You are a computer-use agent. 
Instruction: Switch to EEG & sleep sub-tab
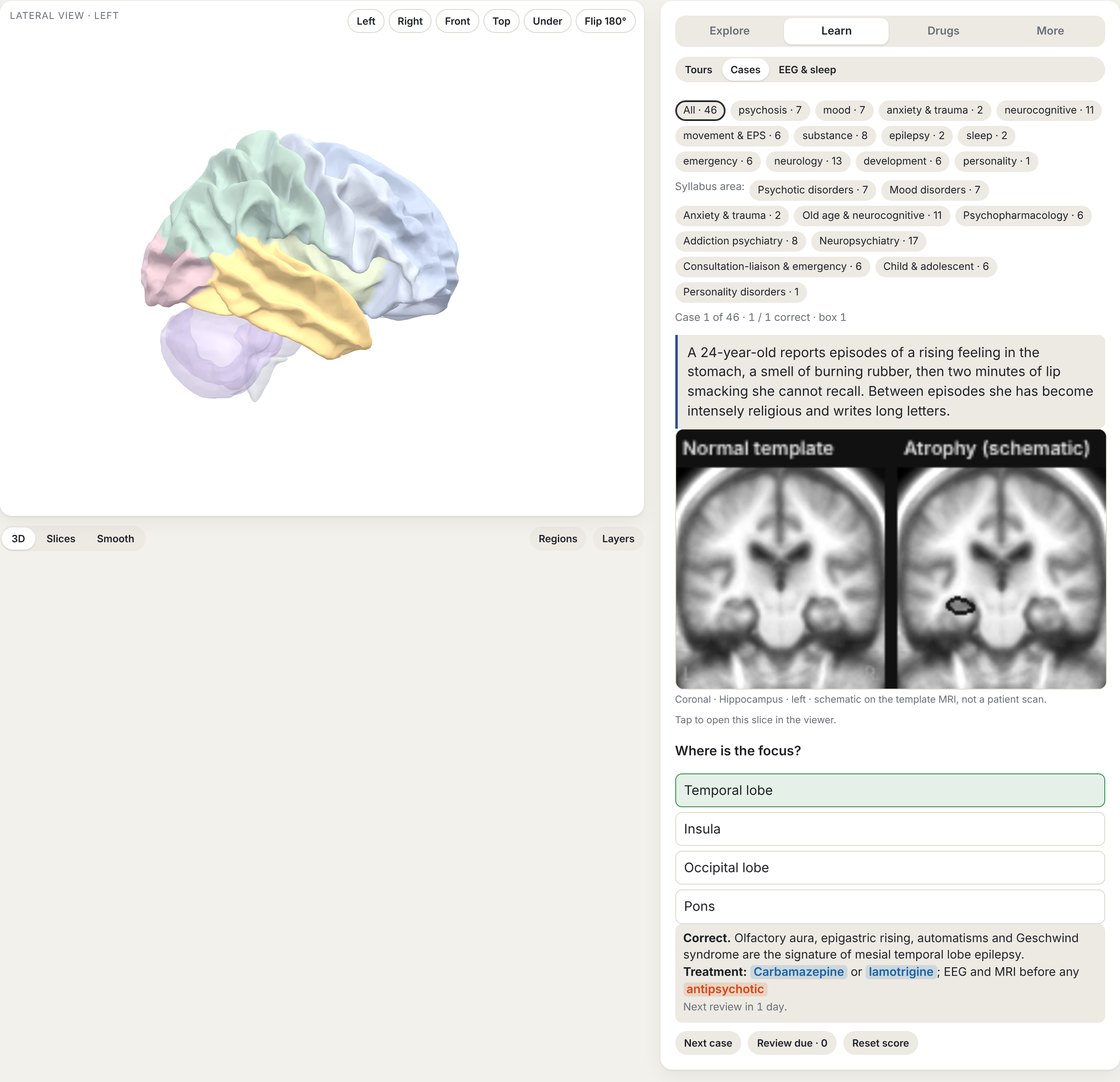point(807,70)
